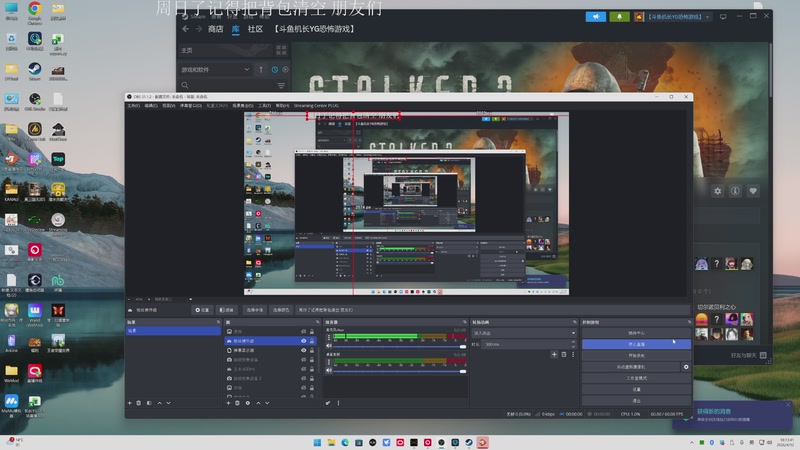Open Steam advanced filter icon beside search

tap(281, 85)
